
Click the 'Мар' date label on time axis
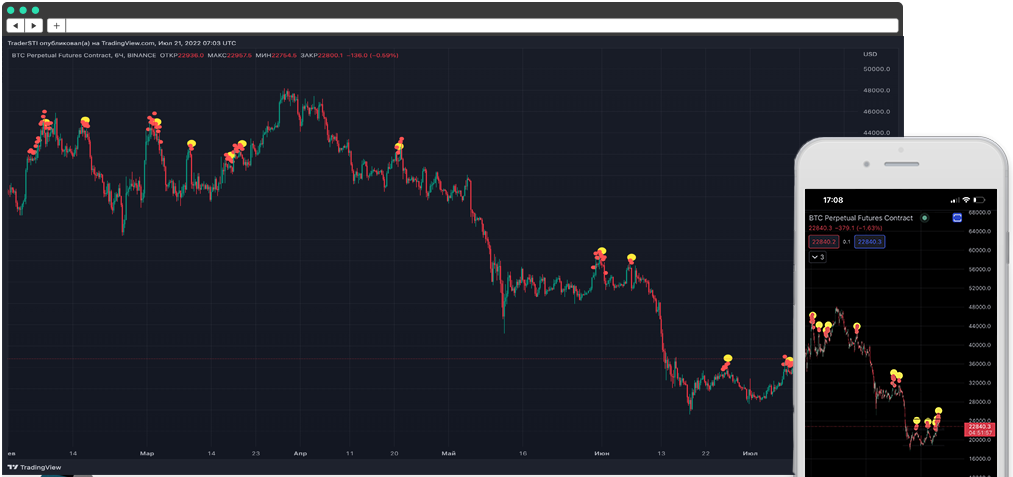147,454
